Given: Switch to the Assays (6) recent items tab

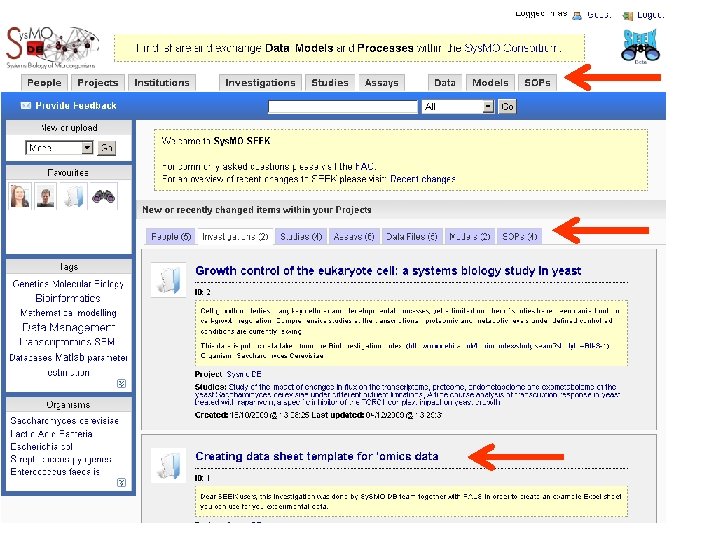Looking at the screenshot, I should [354, 236].
